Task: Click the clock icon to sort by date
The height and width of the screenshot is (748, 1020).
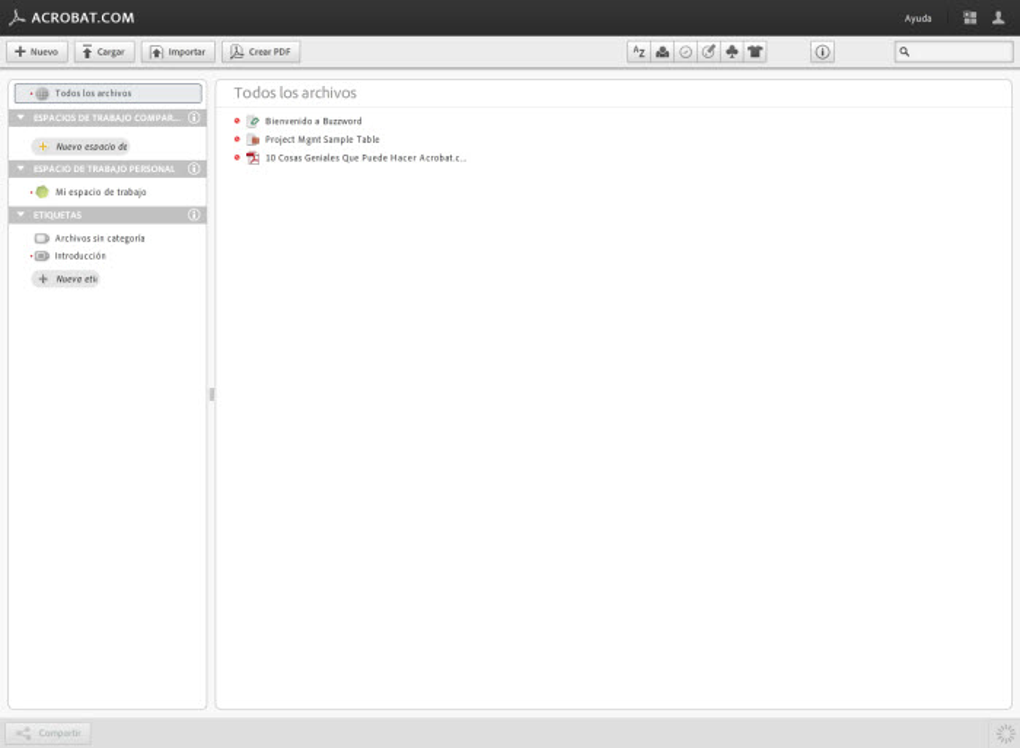Action: [685, 51]
